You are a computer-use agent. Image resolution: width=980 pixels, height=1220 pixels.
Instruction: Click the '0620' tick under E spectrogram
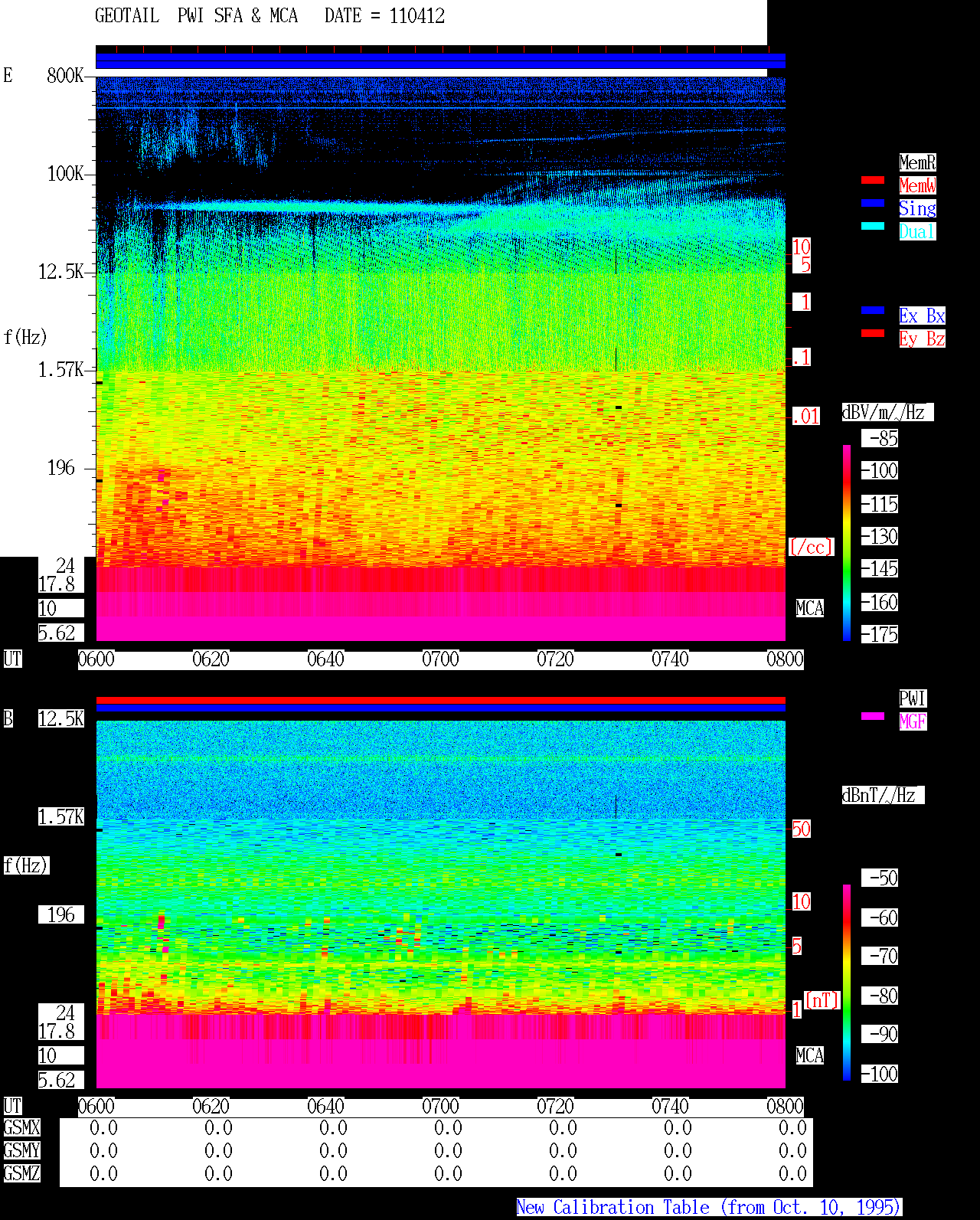[211, 659]
